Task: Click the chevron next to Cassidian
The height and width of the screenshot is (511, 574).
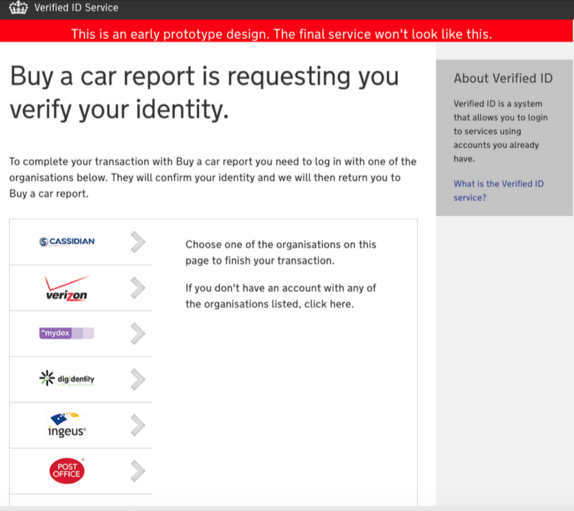Action: coord(138,242)
